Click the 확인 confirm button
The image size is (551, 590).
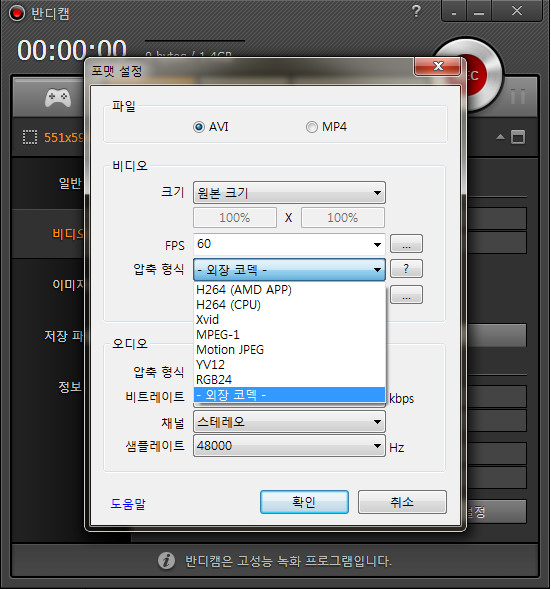click(x=304, y=502)
